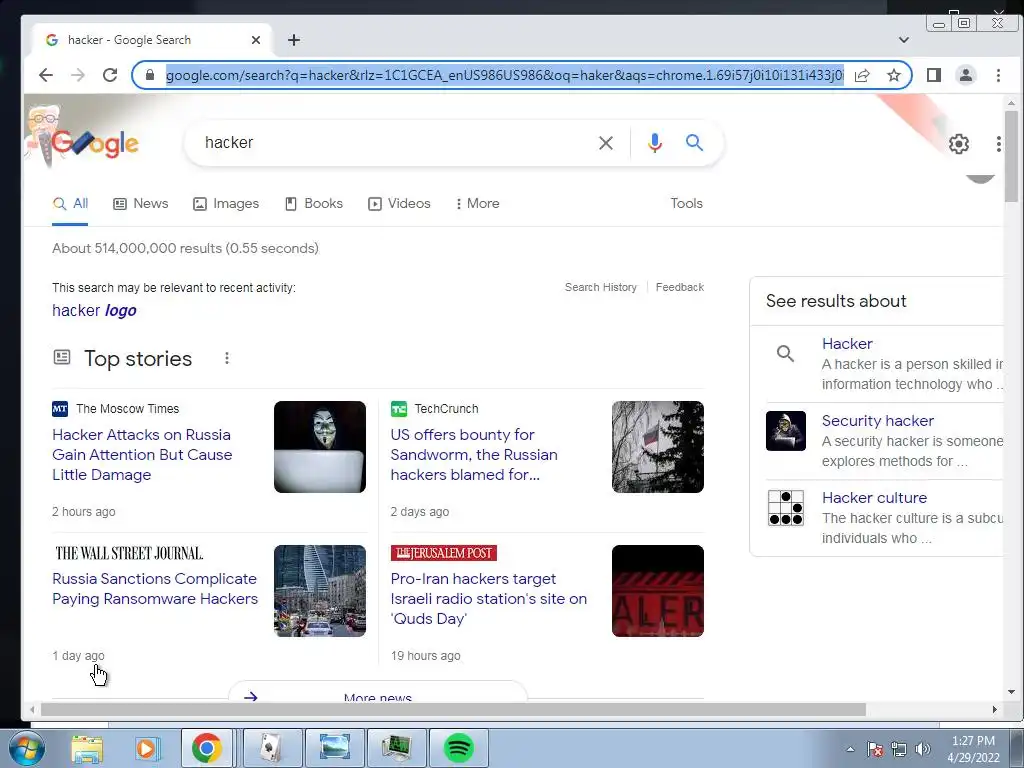The image size is (1024, 768).
Task: Click the vertical scrollbar down arrow
Action: [x=1011, y=692]
